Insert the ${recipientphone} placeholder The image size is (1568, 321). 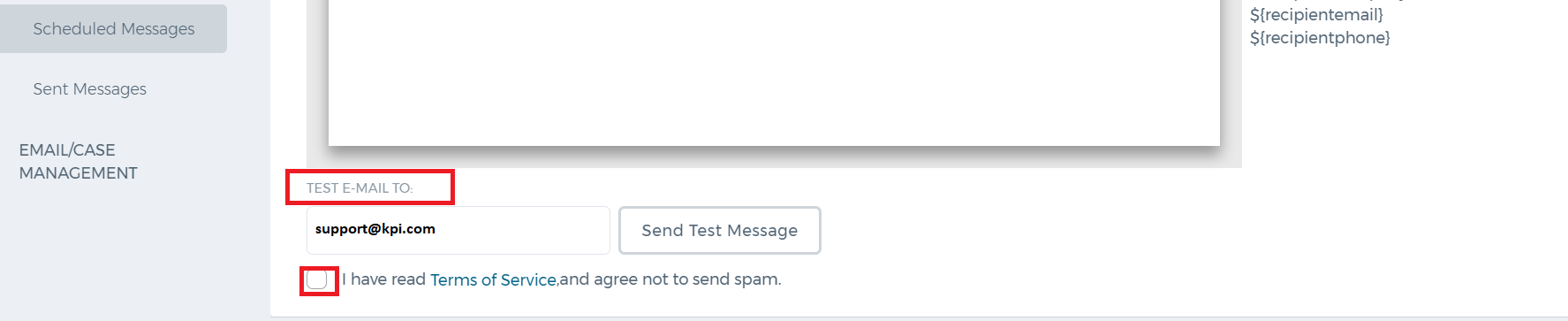(1320, 37)
